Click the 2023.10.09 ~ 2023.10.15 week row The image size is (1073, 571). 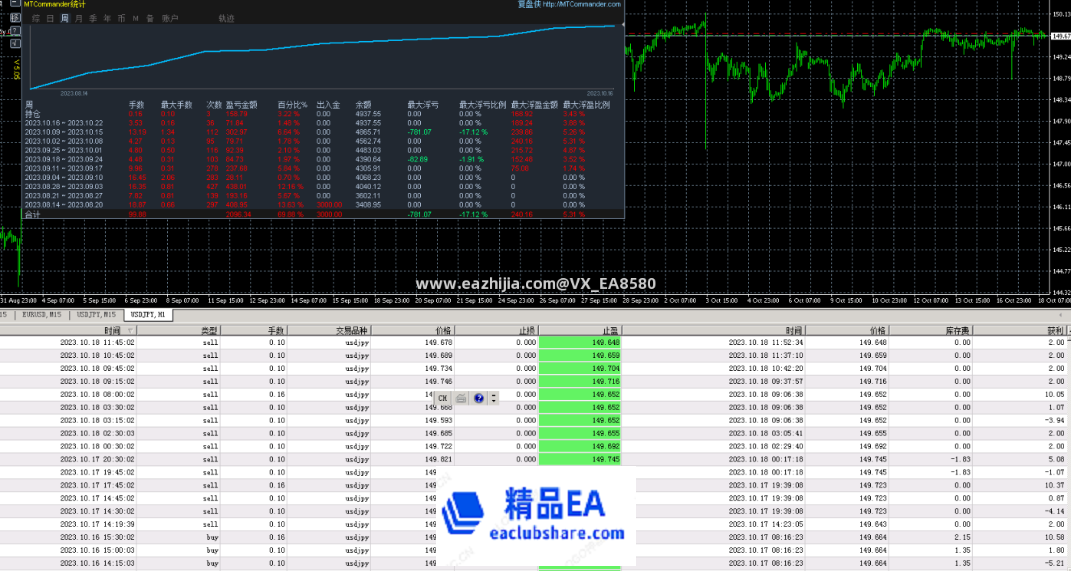coord(322,132)
